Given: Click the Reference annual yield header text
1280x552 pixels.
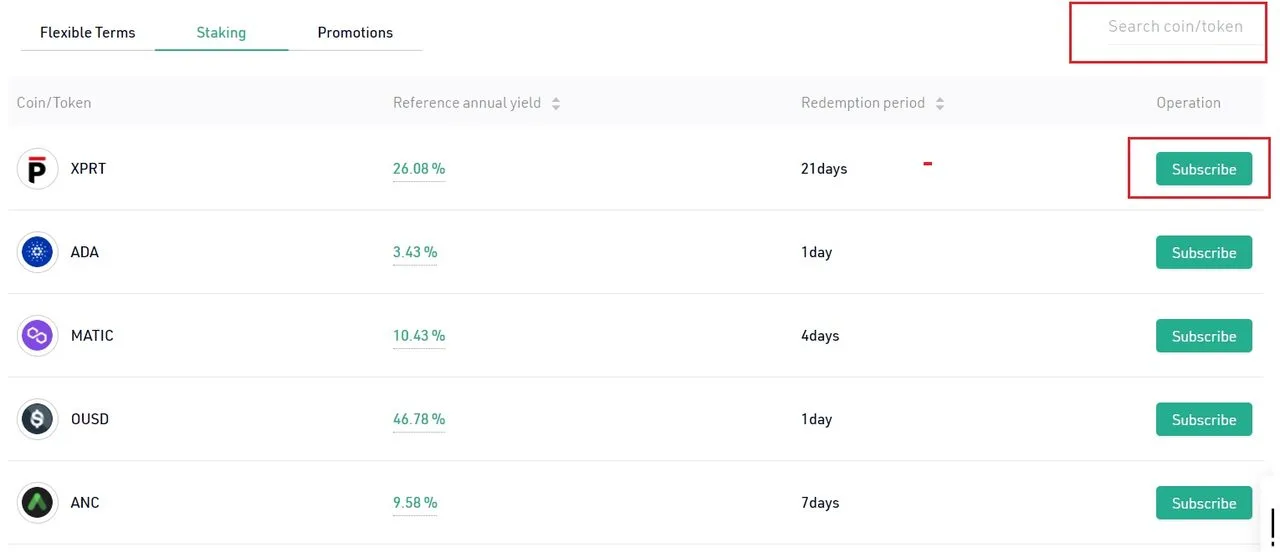Looking at the screenshot, I should (x=467, y=103).
